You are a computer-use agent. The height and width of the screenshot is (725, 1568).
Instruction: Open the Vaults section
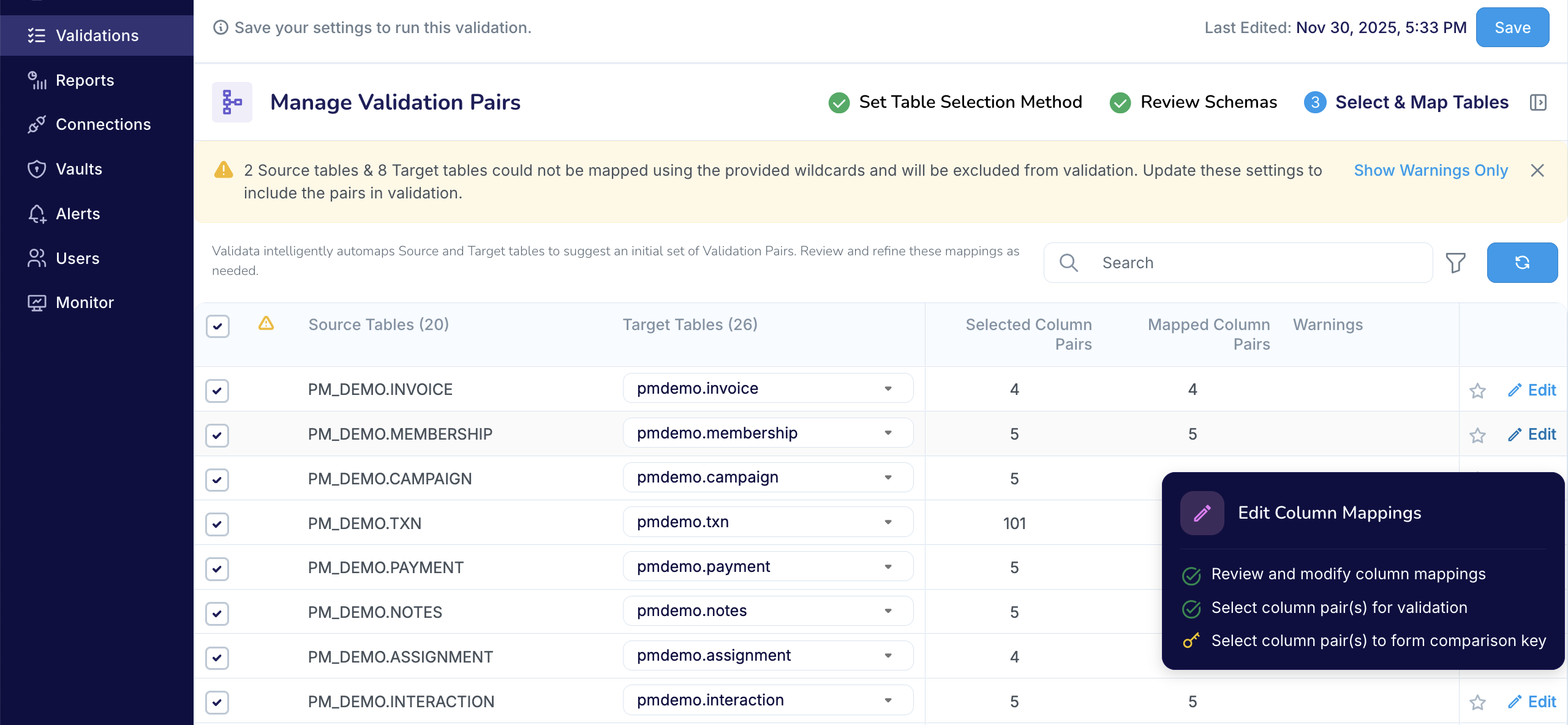(79, 169)
